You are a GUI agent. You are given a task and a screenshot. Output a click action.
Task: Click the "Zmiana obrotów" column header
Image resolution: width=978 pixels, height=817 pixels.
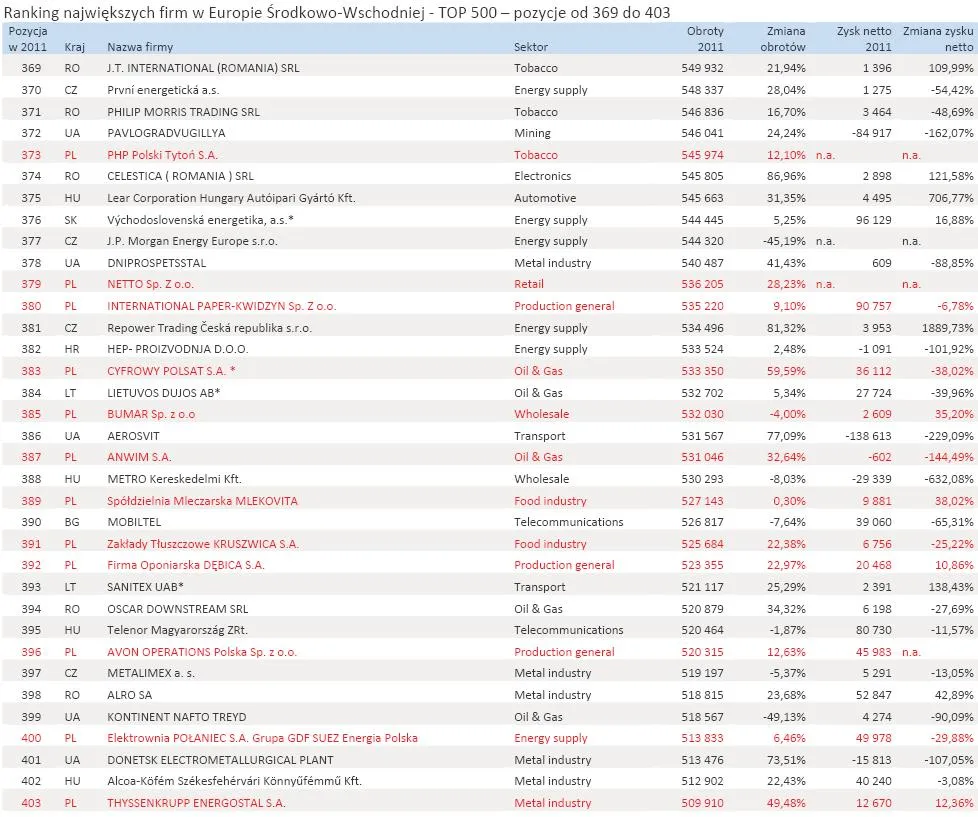coord(783,38)
